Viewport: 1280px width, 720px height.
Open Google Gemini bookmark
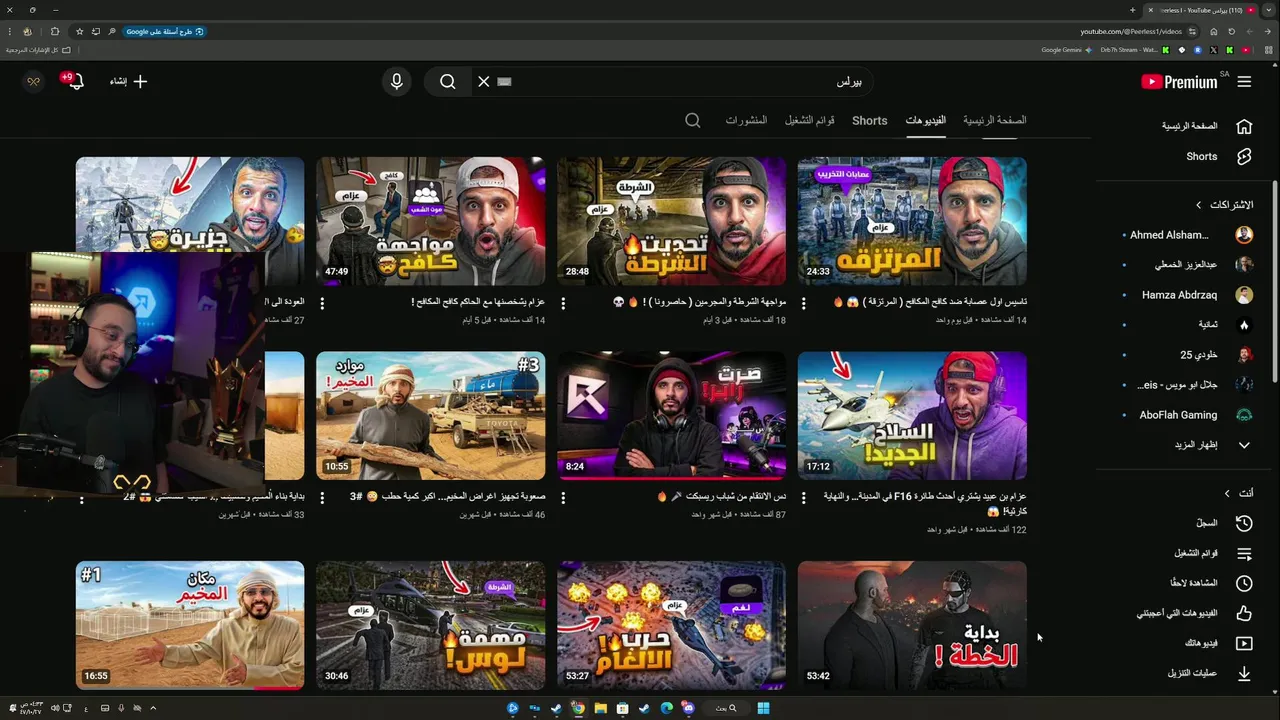[1066, 50]
